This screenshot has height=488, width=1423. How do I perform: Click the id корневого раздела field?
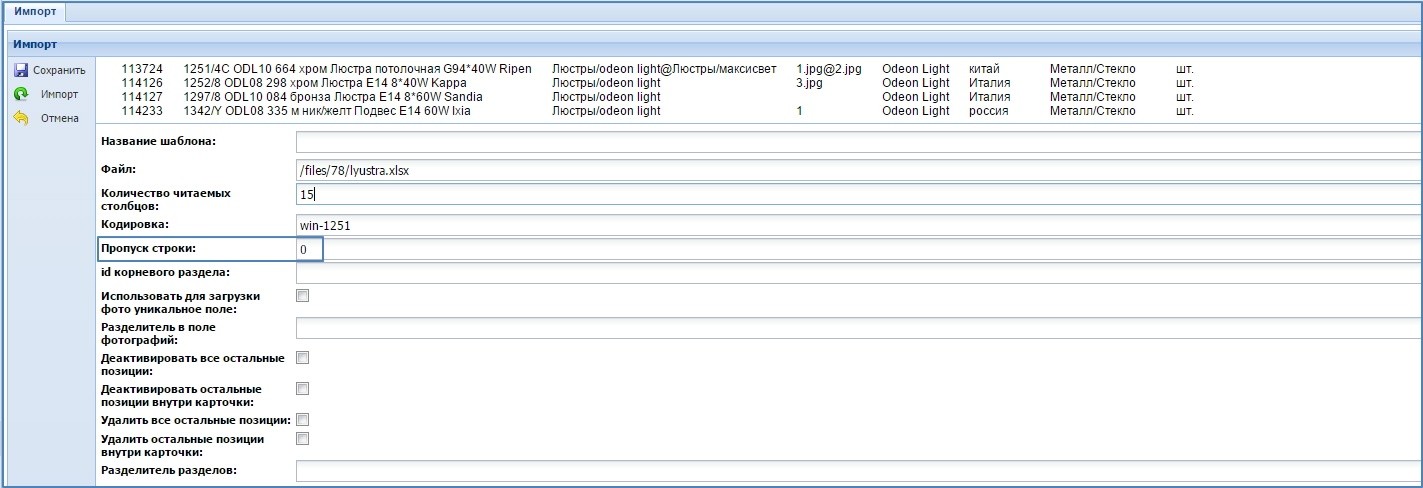pos(858,272)
